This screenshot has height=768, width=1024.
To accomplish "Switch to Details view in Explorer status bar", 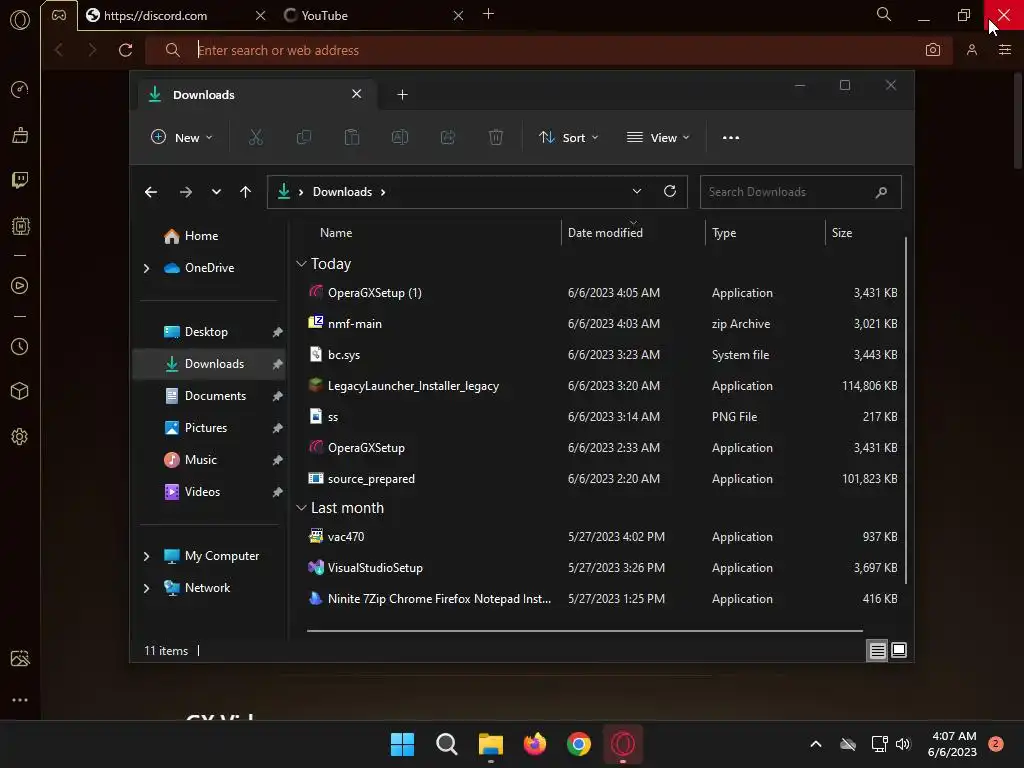I will click(x=877, y=650).
